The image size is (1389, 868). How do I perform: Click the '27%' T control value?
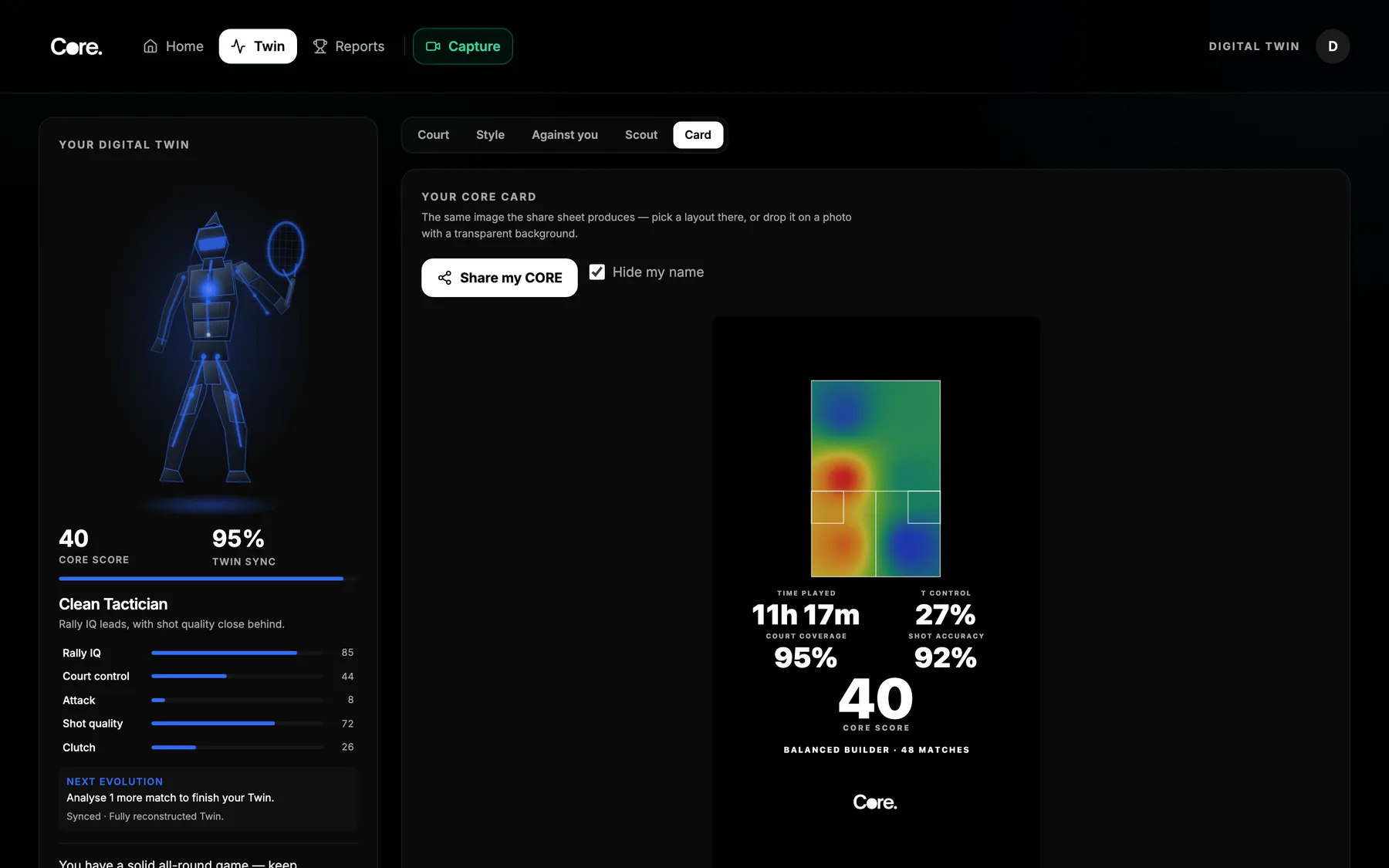(x=945, y=615)
